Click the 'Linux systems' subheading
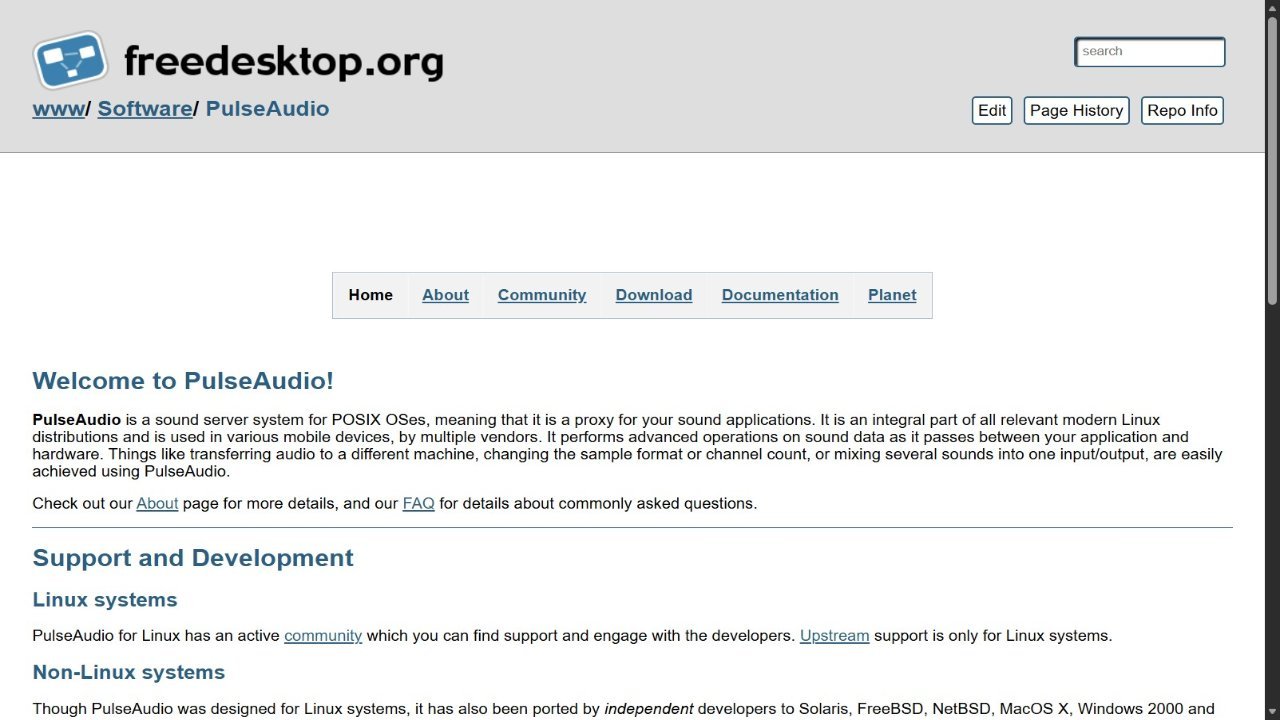Image resolution: width=1280 pixels, height=720 pixels. coord(105,600)
